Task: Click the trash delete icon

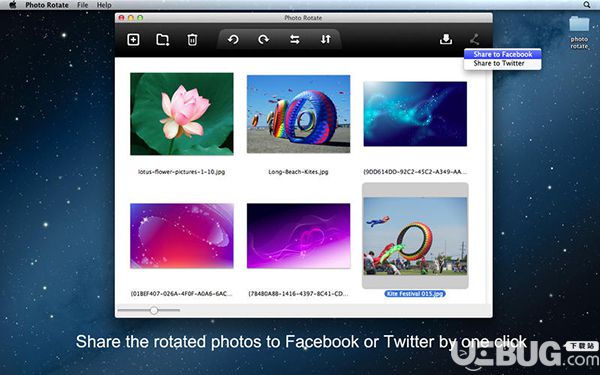Action: (x=192, y=39)
